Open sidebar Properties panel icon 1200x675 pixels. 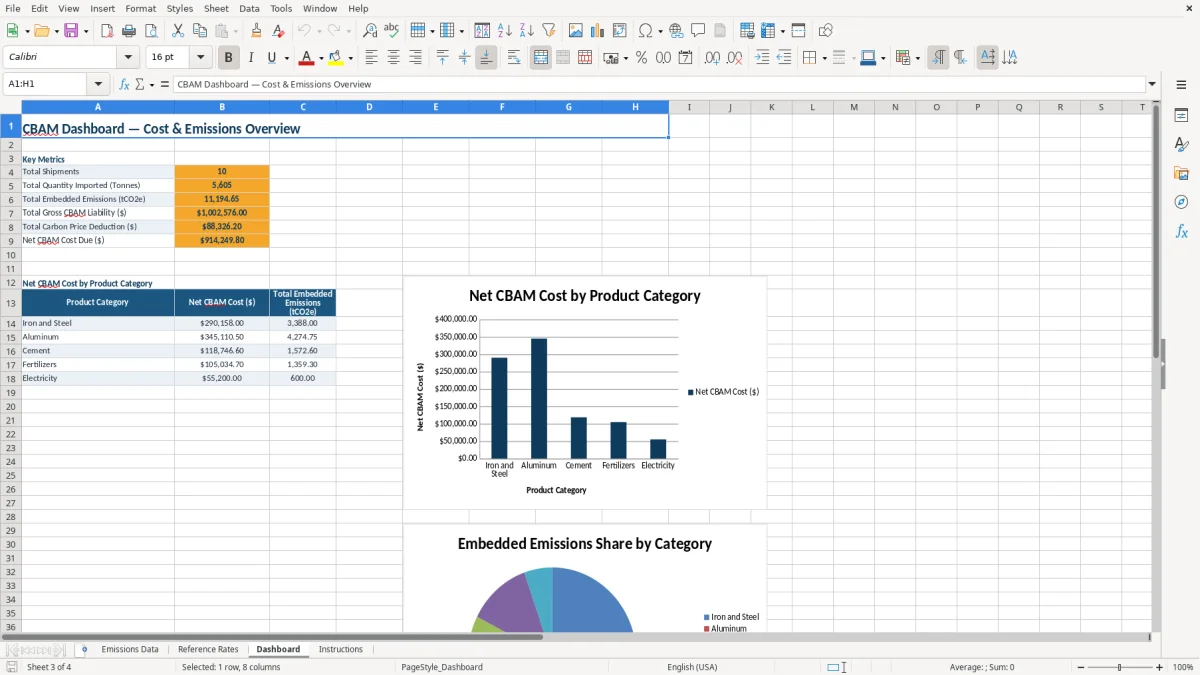point(1181,115)
